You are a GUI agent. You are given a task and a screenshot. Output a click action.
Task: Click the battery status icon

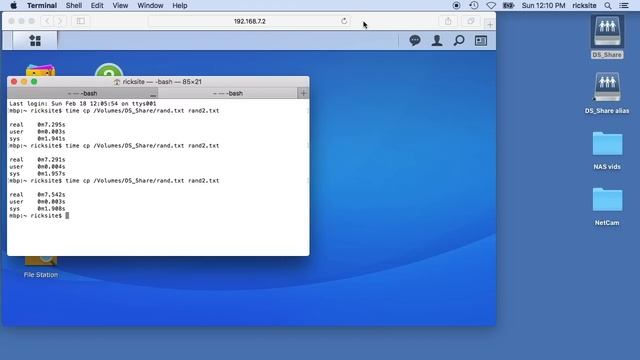(x=508, y=5)
